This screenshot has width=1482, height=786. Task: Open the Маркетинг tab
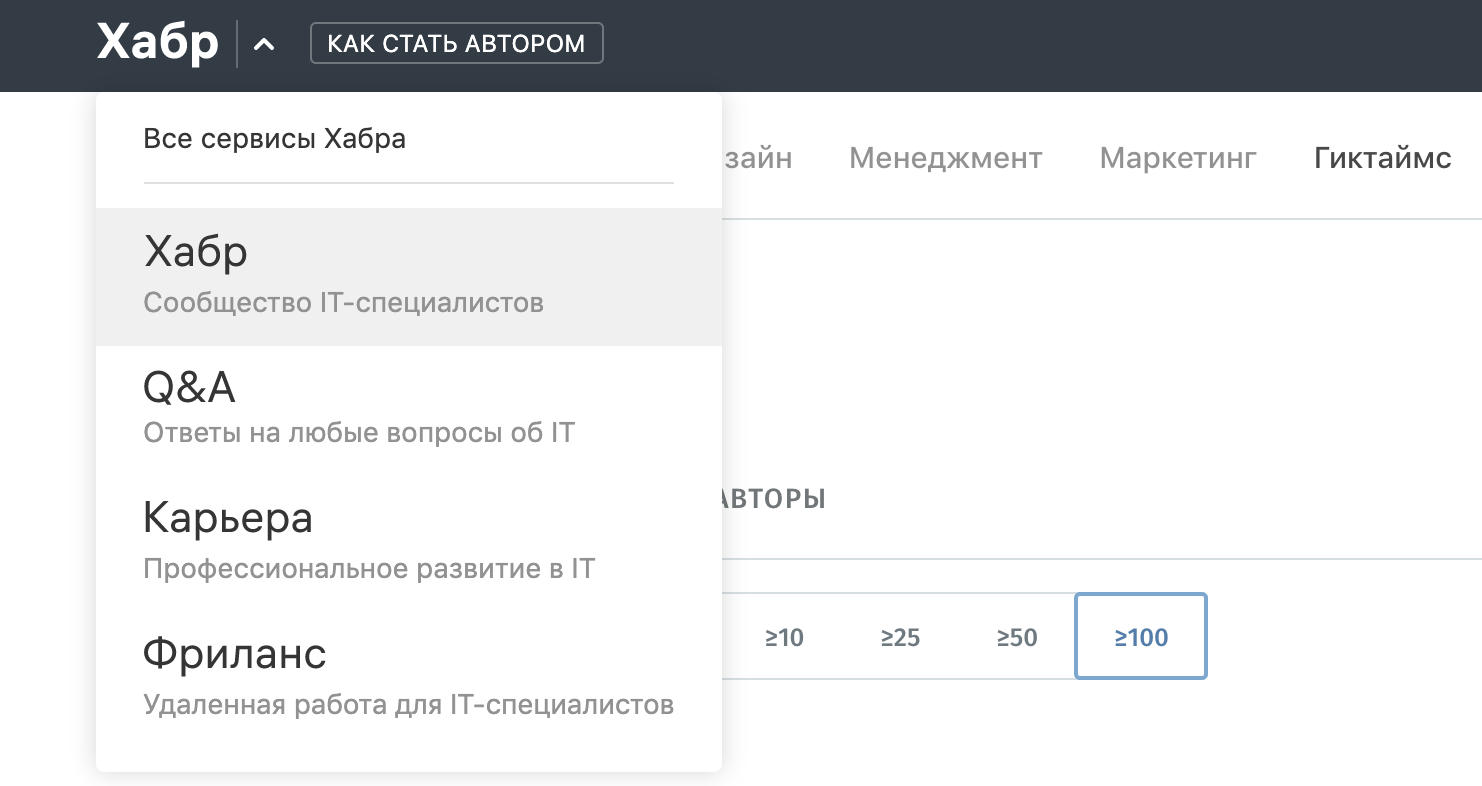point(1178,158)
